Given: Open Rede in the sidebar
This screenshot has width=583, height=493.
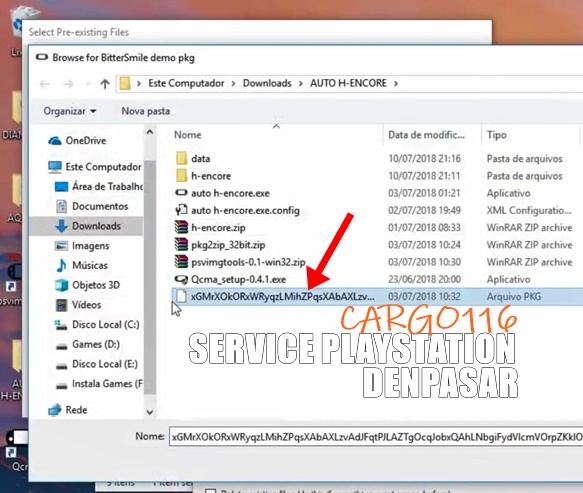Looking at the screenshot, I should point(76,410).
